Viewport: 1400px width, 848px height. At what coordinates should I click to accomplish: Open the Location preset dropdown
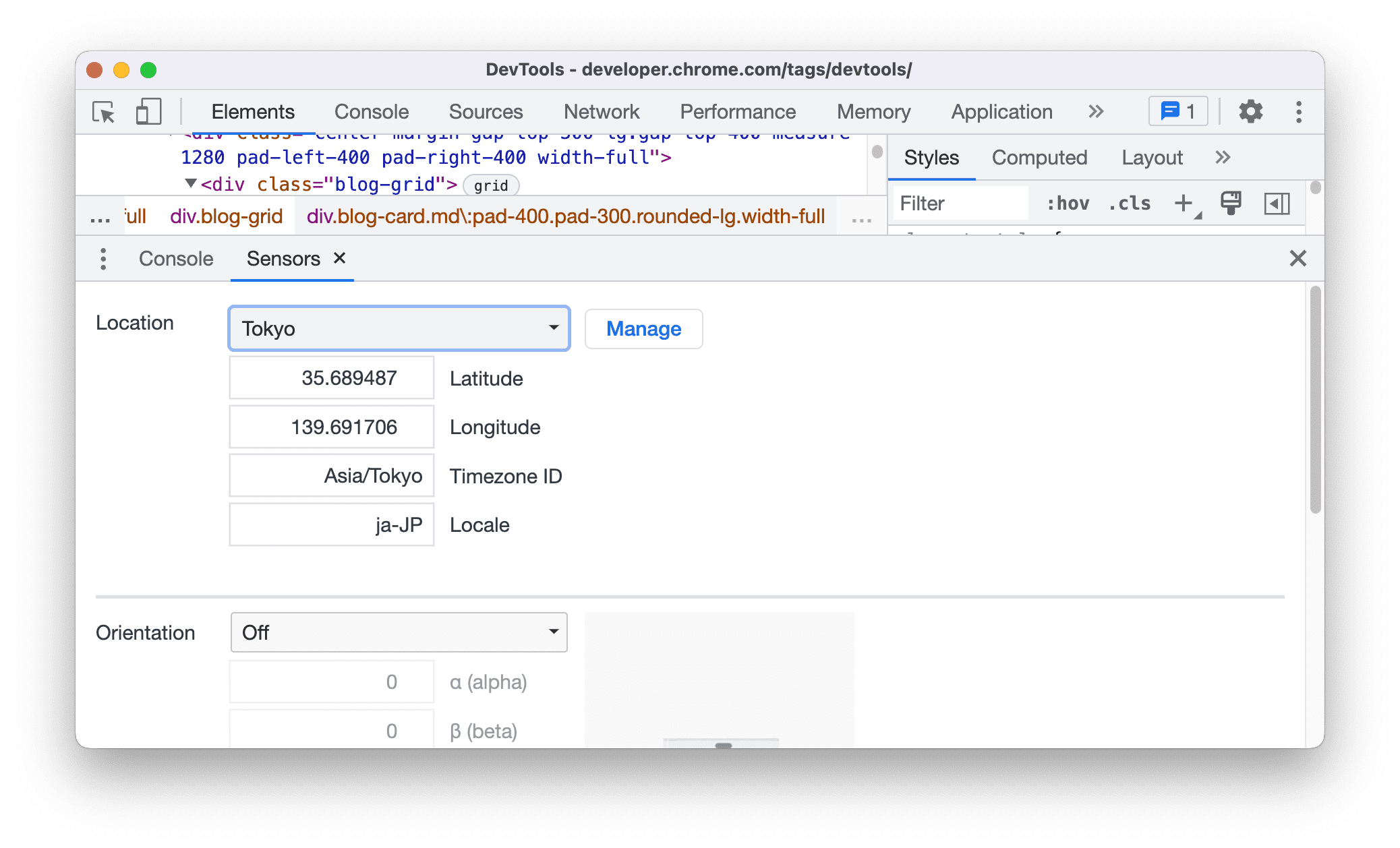click(x=398, y=327)
